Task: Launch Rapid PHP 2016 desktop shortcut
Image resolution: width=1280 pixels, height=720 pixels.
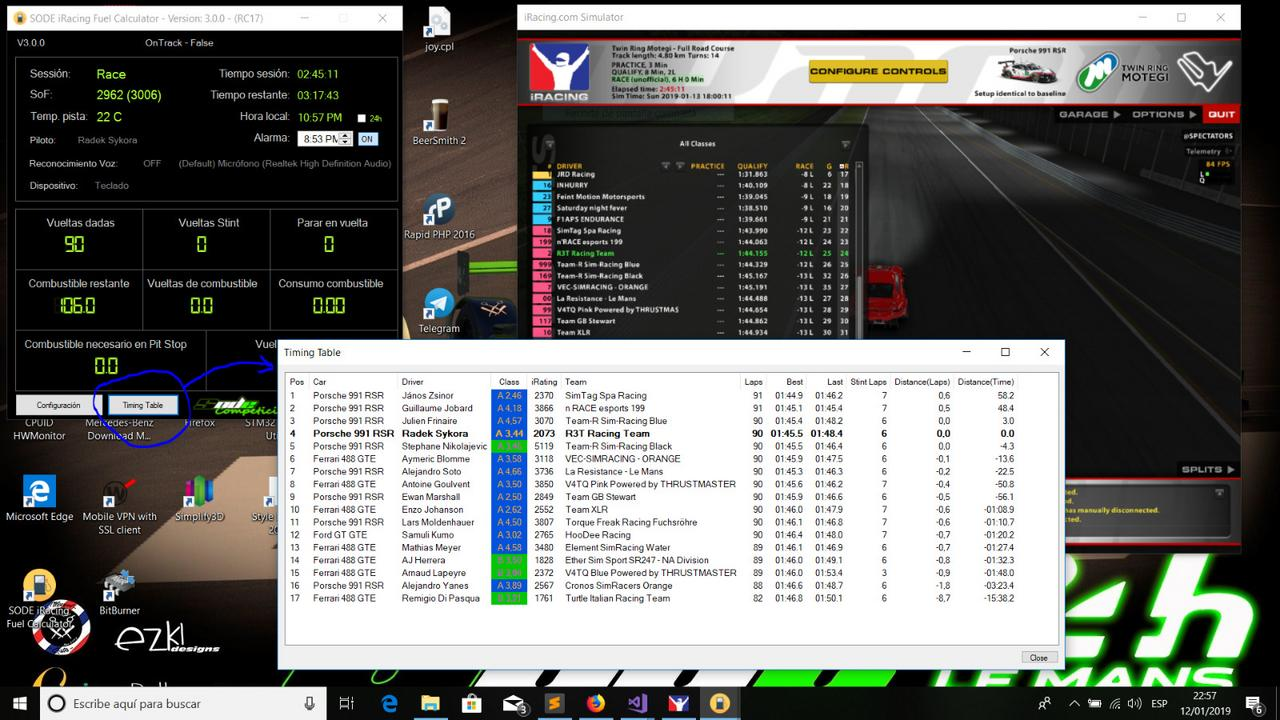Action: point(439,217)
